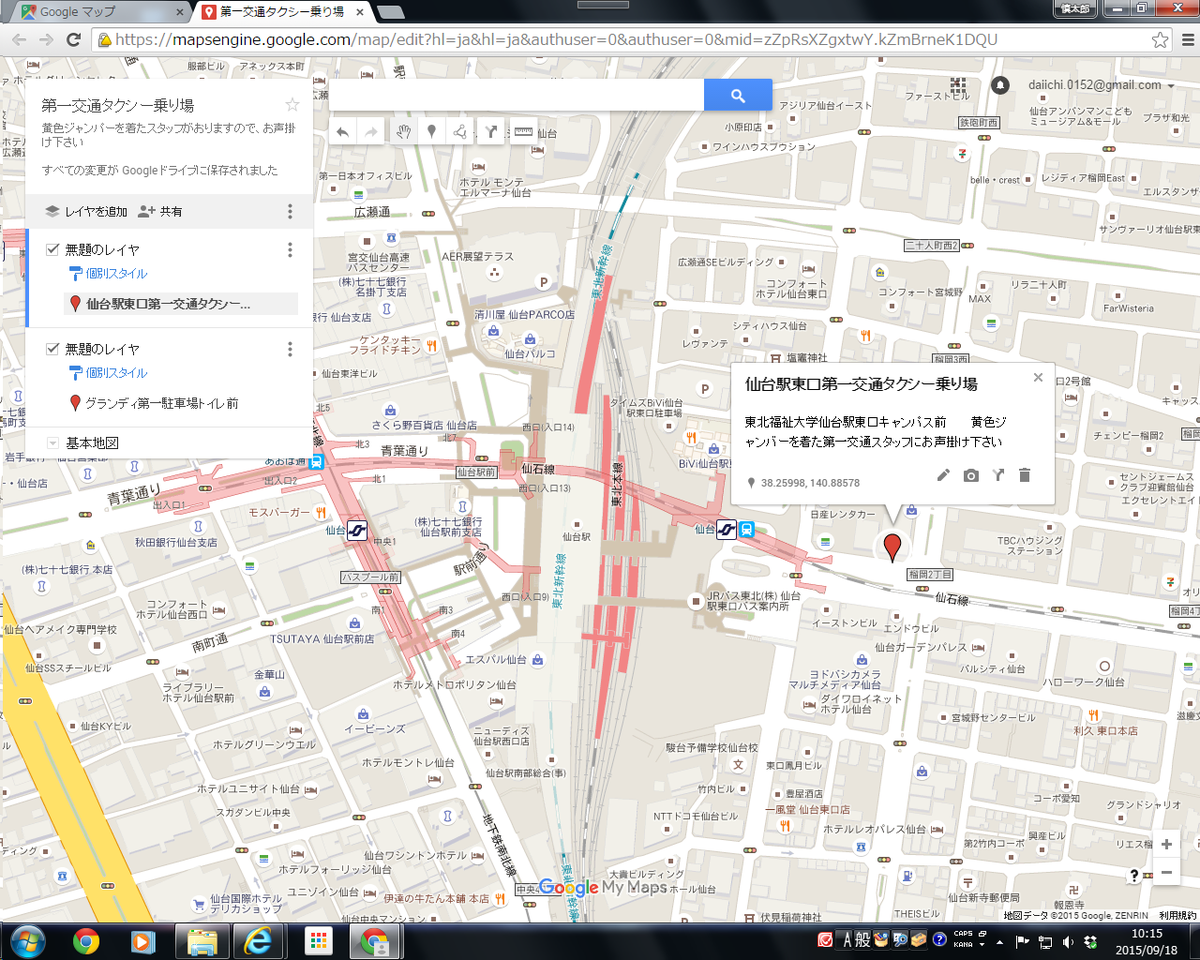This screenshot has height=960, width=1200.
Task: Zoom in with the plus button
Action: click(x=1166, y=845)
